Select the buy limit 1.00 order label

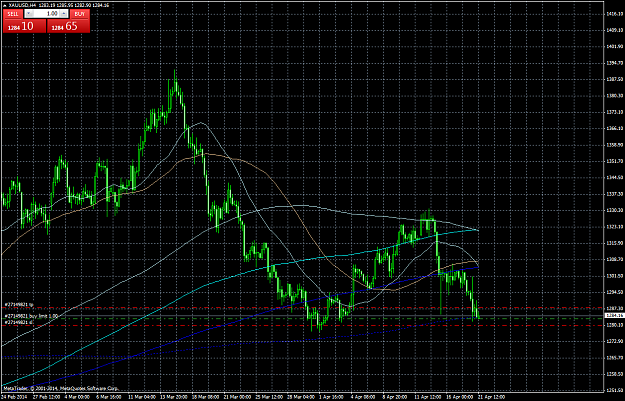click(x=31, y=316)
